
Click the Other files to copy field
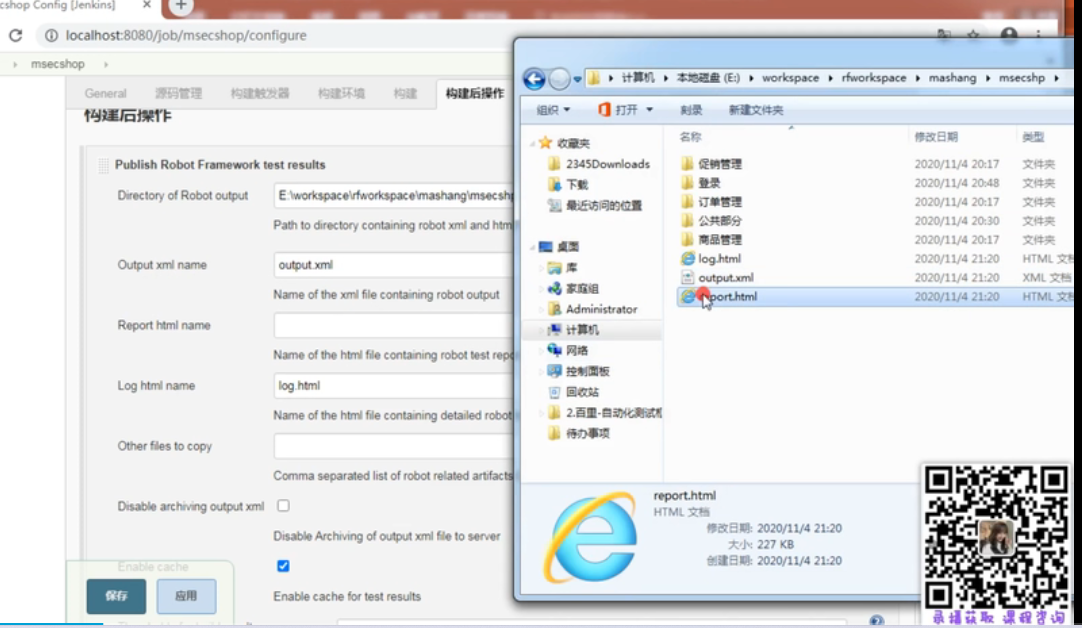tap(393, 446)
